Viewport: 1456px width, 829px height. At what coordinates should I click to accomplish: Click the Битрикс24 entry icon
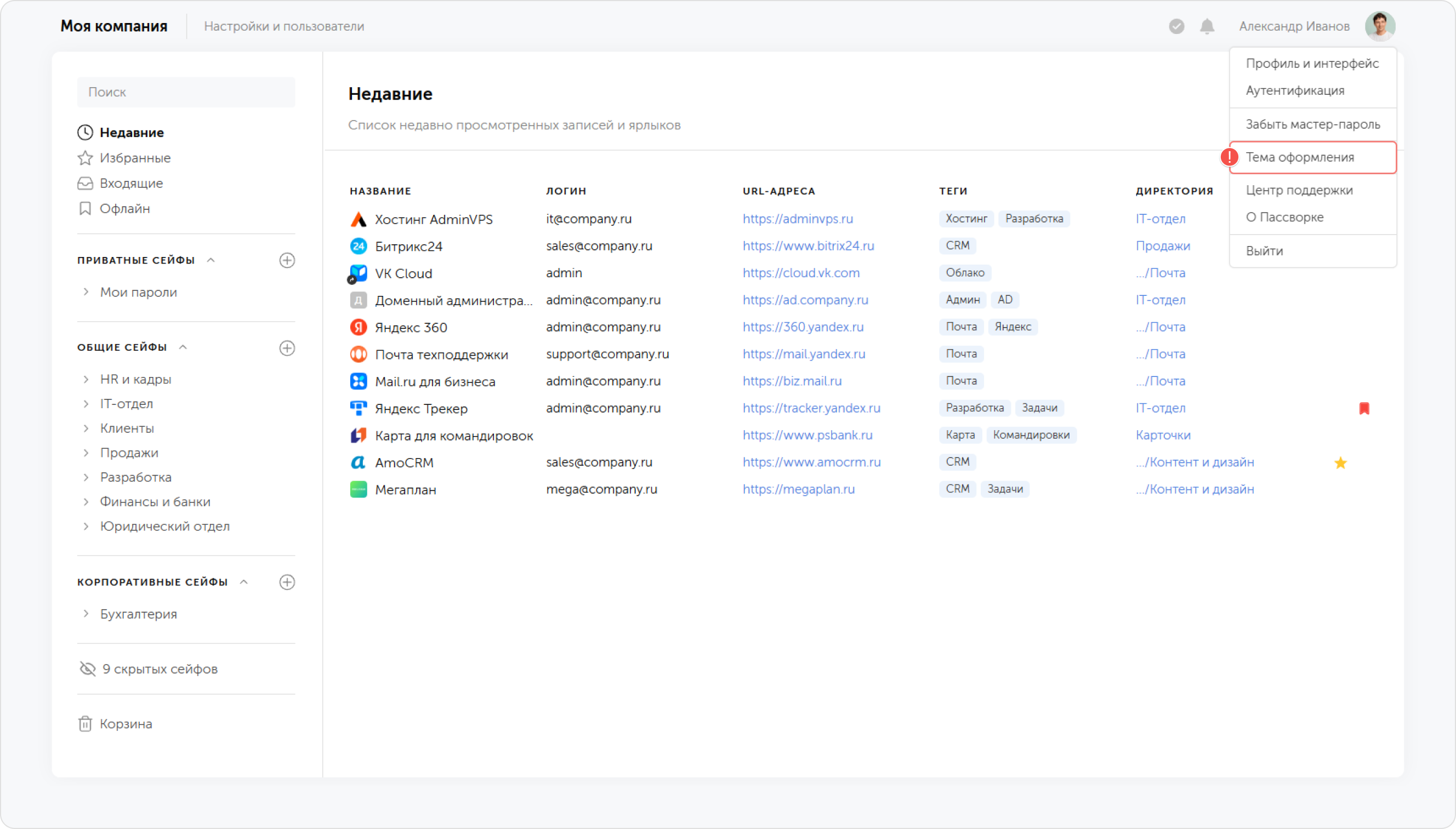click(359, 246)
